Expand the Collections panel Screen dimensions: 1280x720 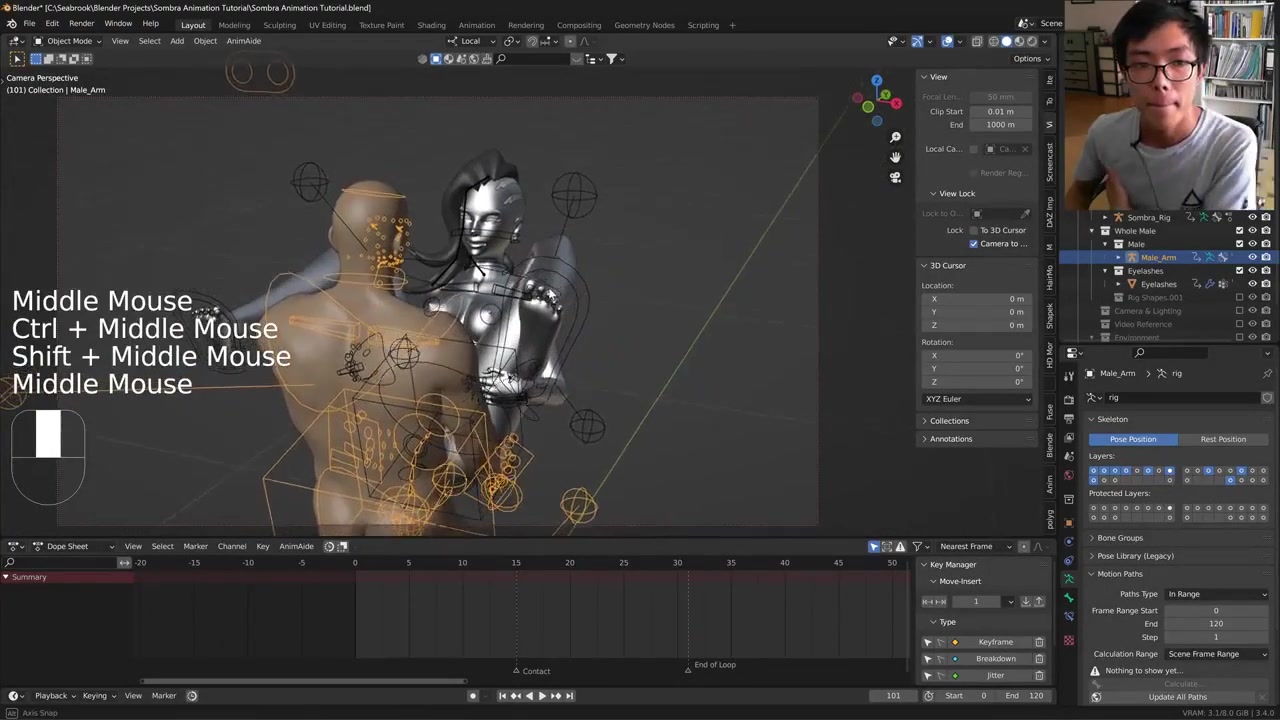tap(948, 421)
